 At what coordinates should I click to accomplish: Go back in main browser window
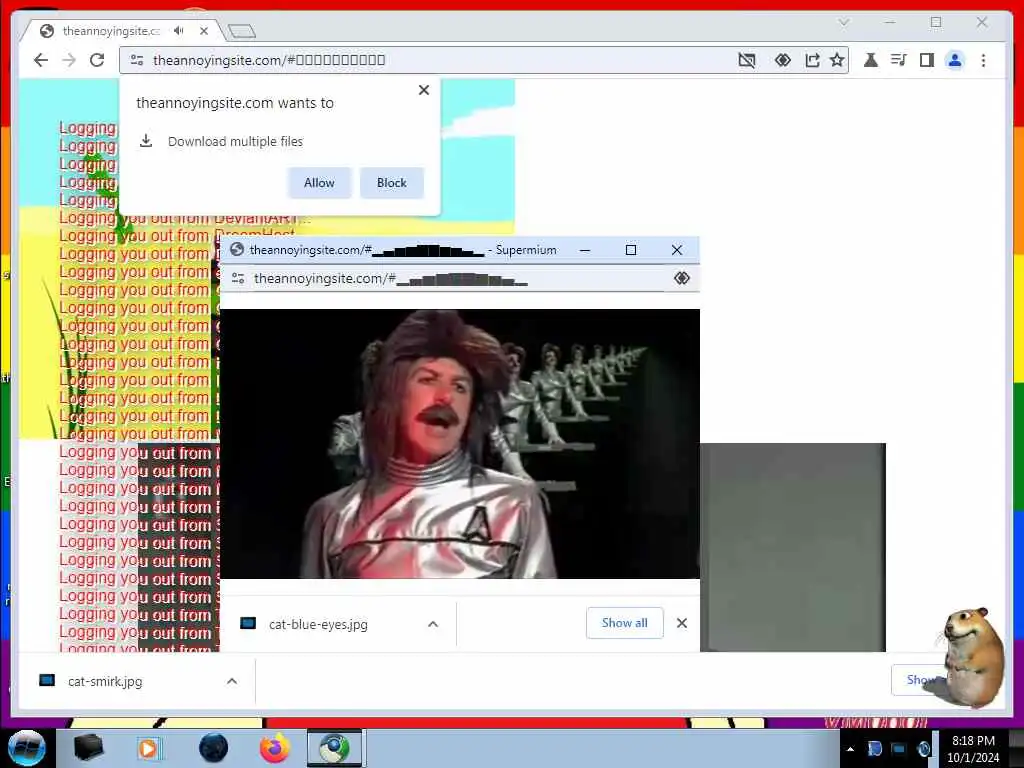pyautogui.click(x=40, y=60)
